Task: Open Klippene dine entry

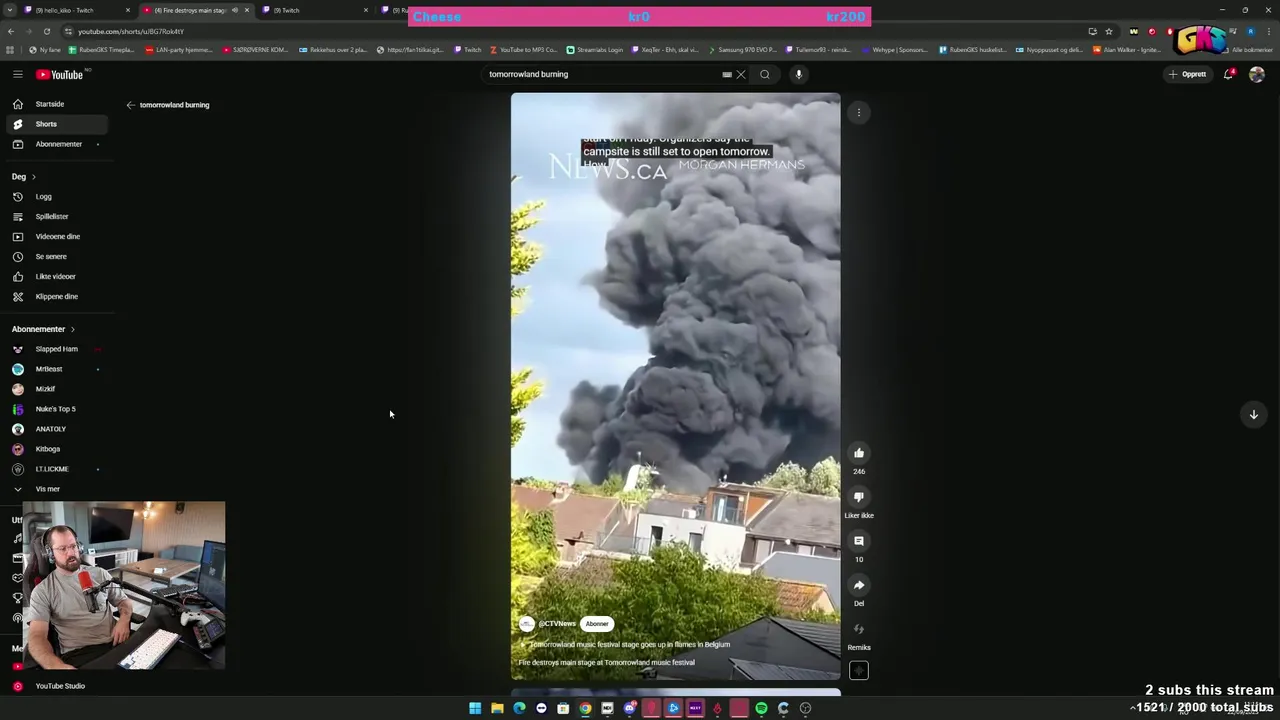Action: pos(56,297)
